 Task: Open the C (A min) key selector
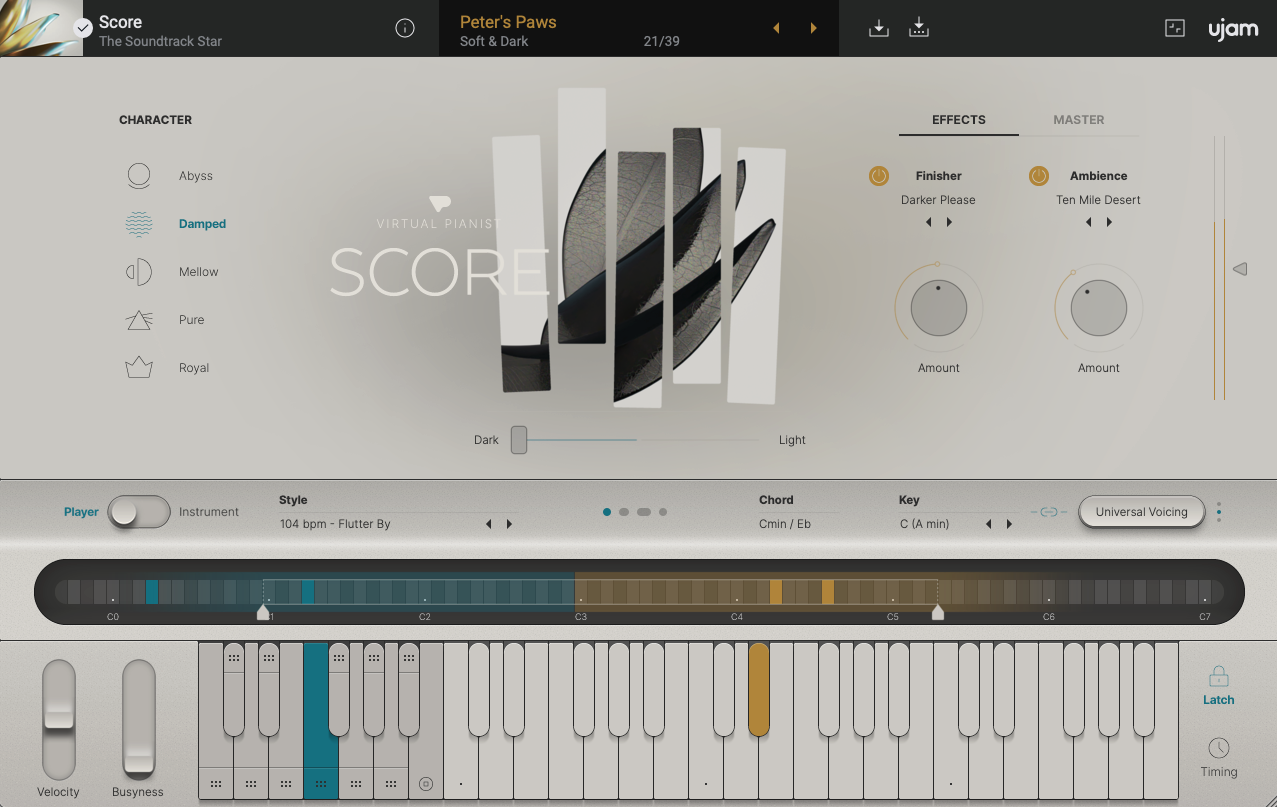tap(925, 524)
